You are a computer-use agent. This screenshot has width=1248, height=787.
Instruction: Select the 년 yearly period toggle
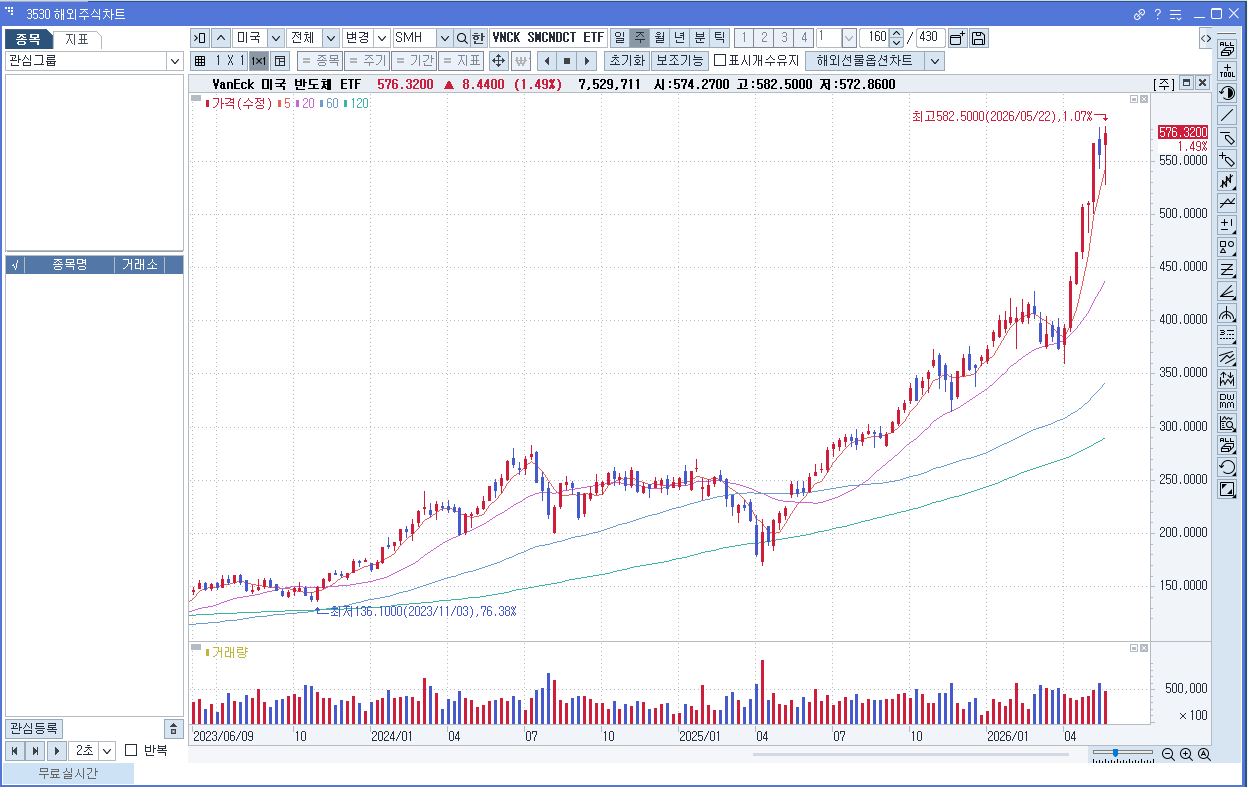tap(680, 37)
